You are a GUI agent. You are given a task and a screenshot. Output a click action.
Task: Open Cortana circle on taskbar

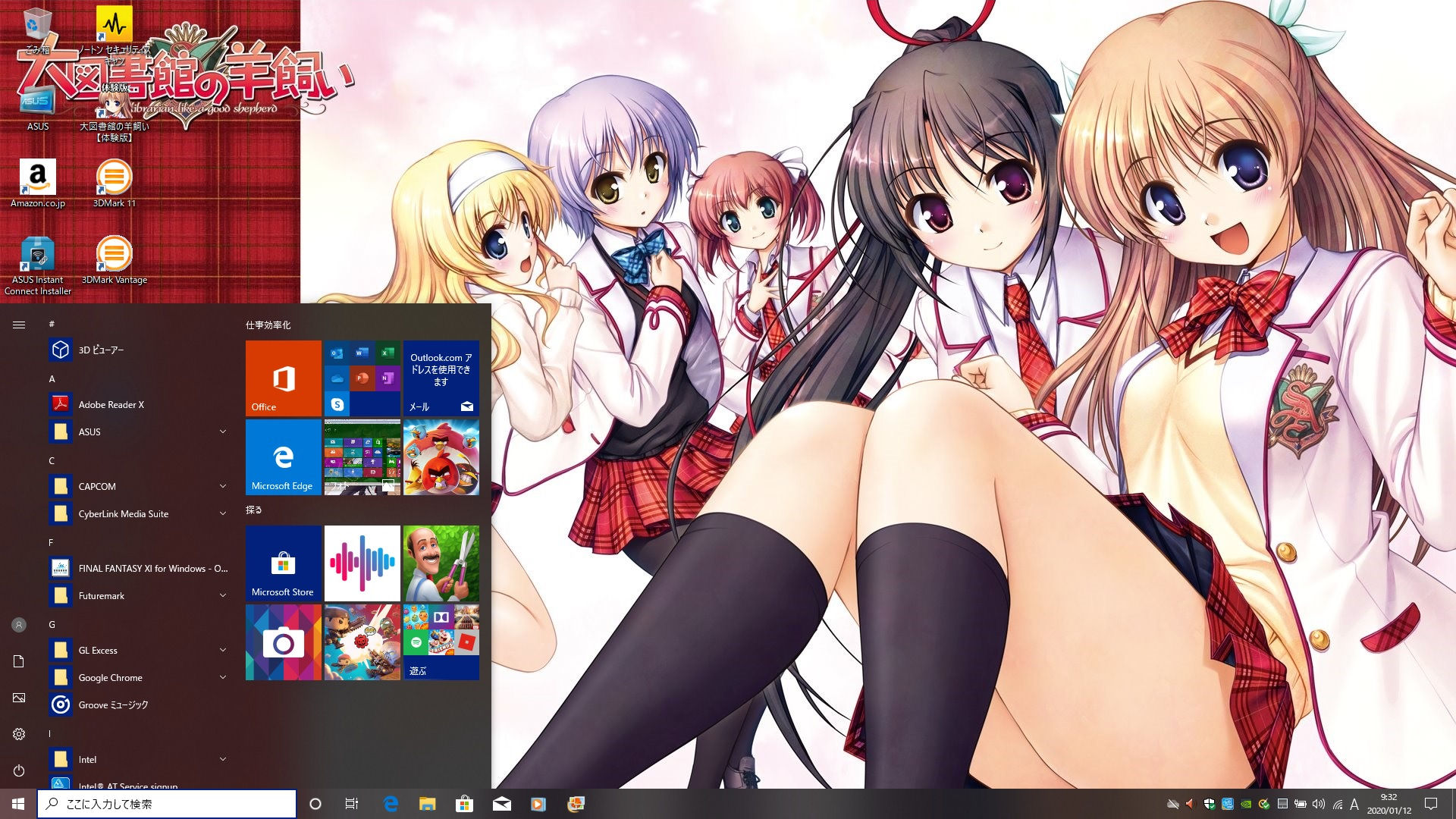pyautogui.click(x=315, y=804)
